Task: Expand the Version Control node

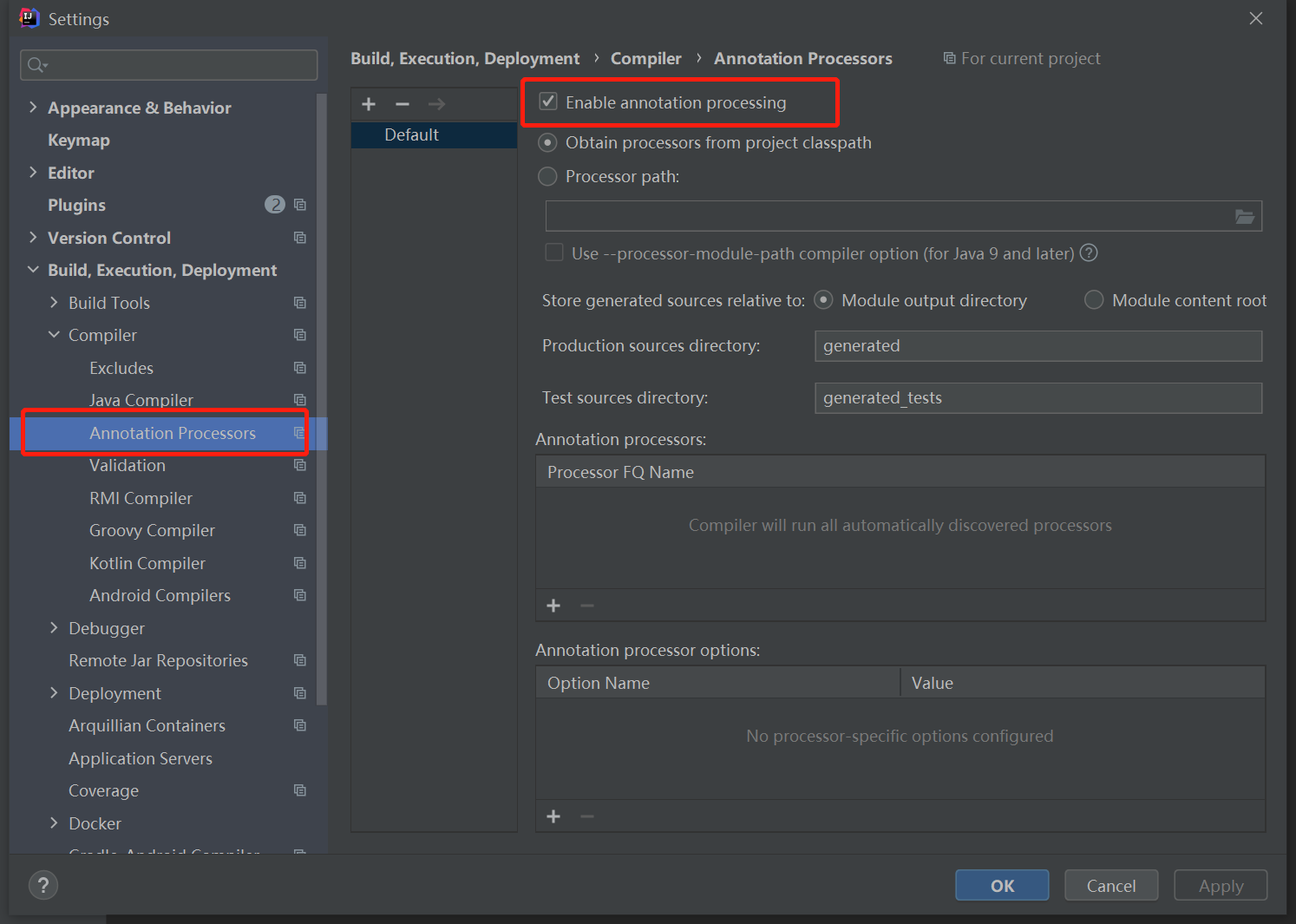Action: point(33,238)
